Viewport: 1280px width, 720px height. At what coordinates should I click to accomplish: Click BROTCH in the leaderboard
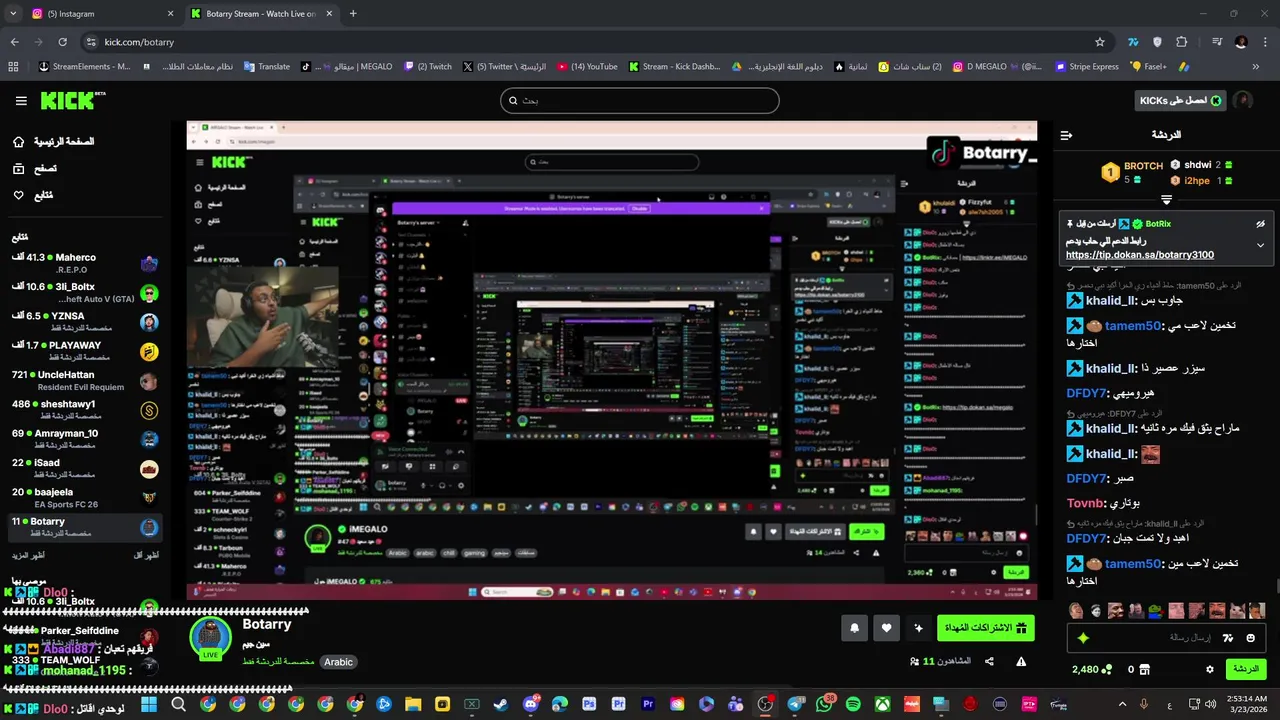click(x=1143, y=166)
